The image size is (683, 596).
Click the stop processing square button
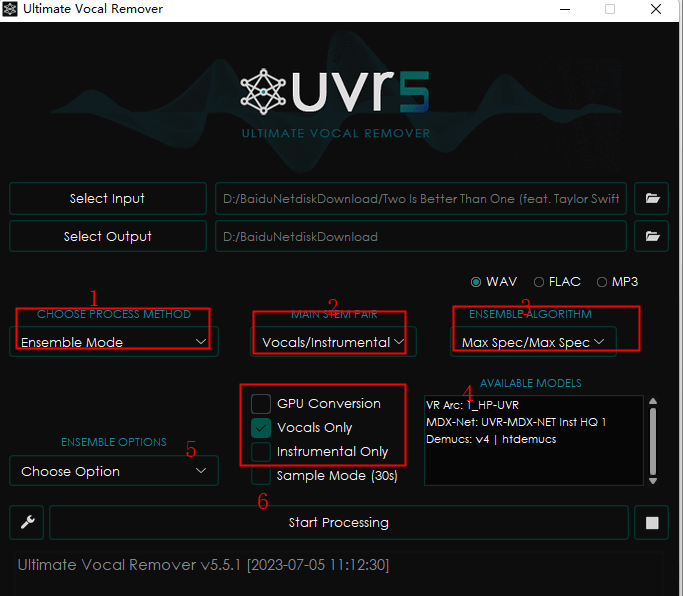(x=652, y=522)
